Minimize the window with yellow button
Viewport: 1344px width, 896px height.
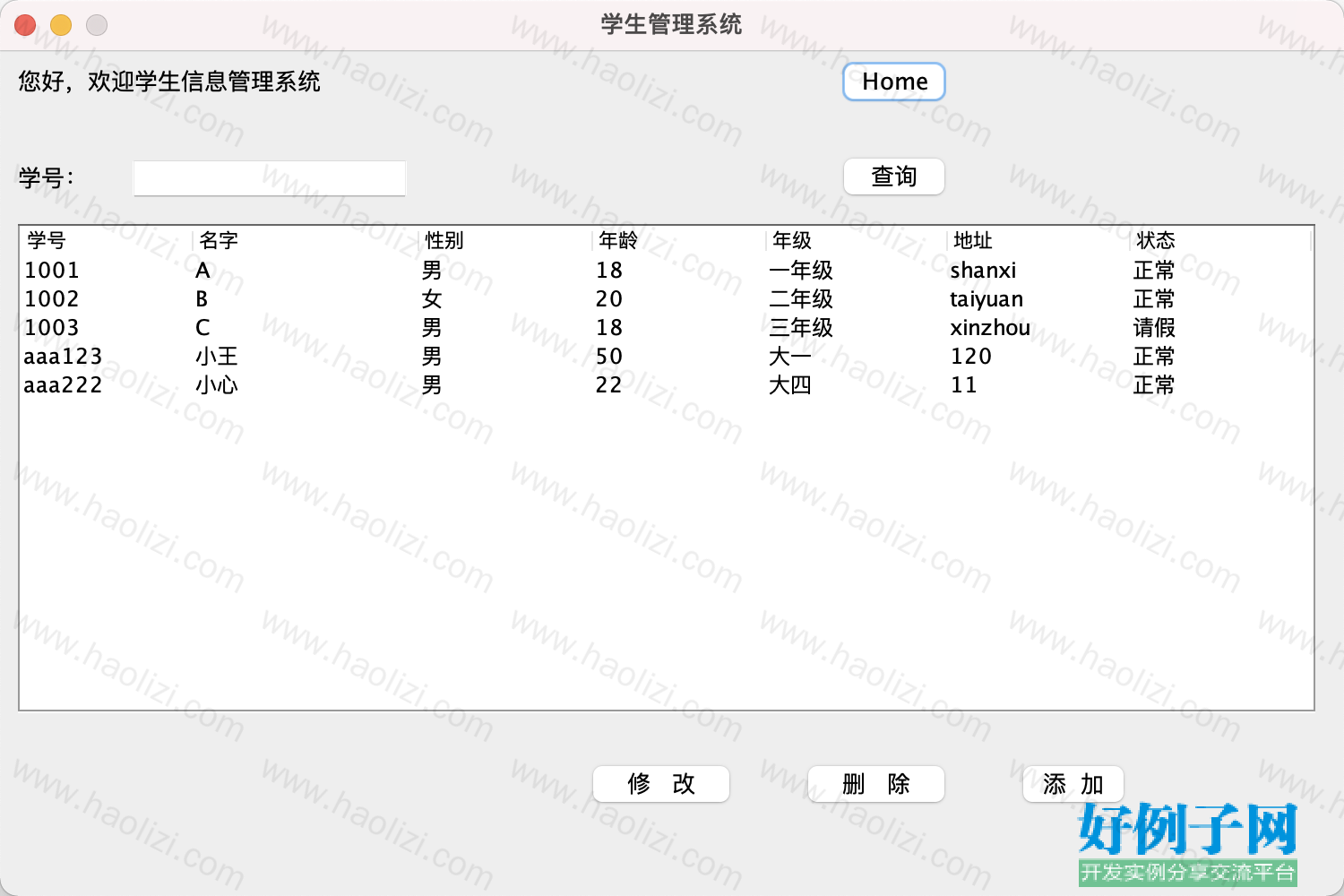coord(61,25)
